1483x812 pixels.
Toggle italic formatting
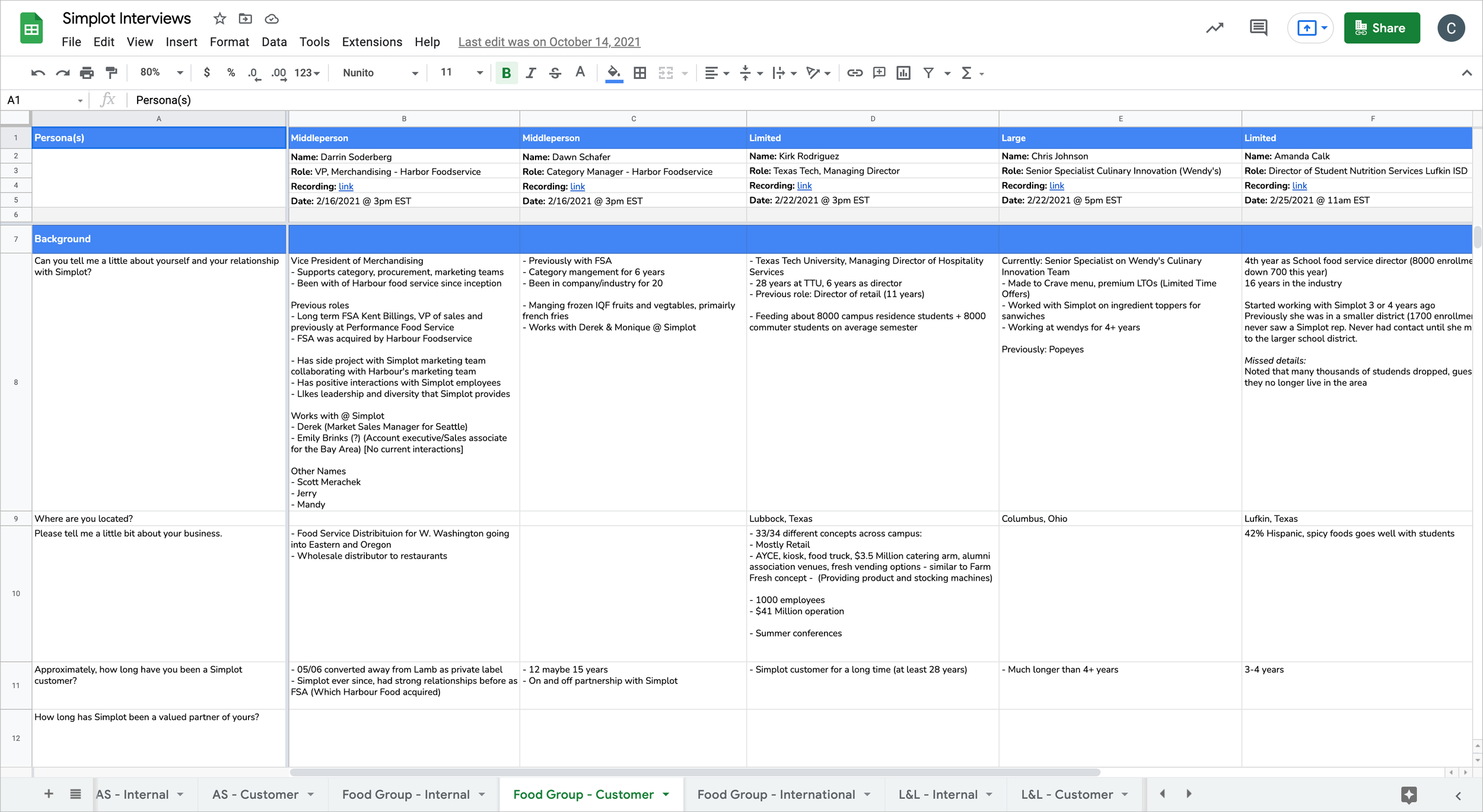coord(531,73)
